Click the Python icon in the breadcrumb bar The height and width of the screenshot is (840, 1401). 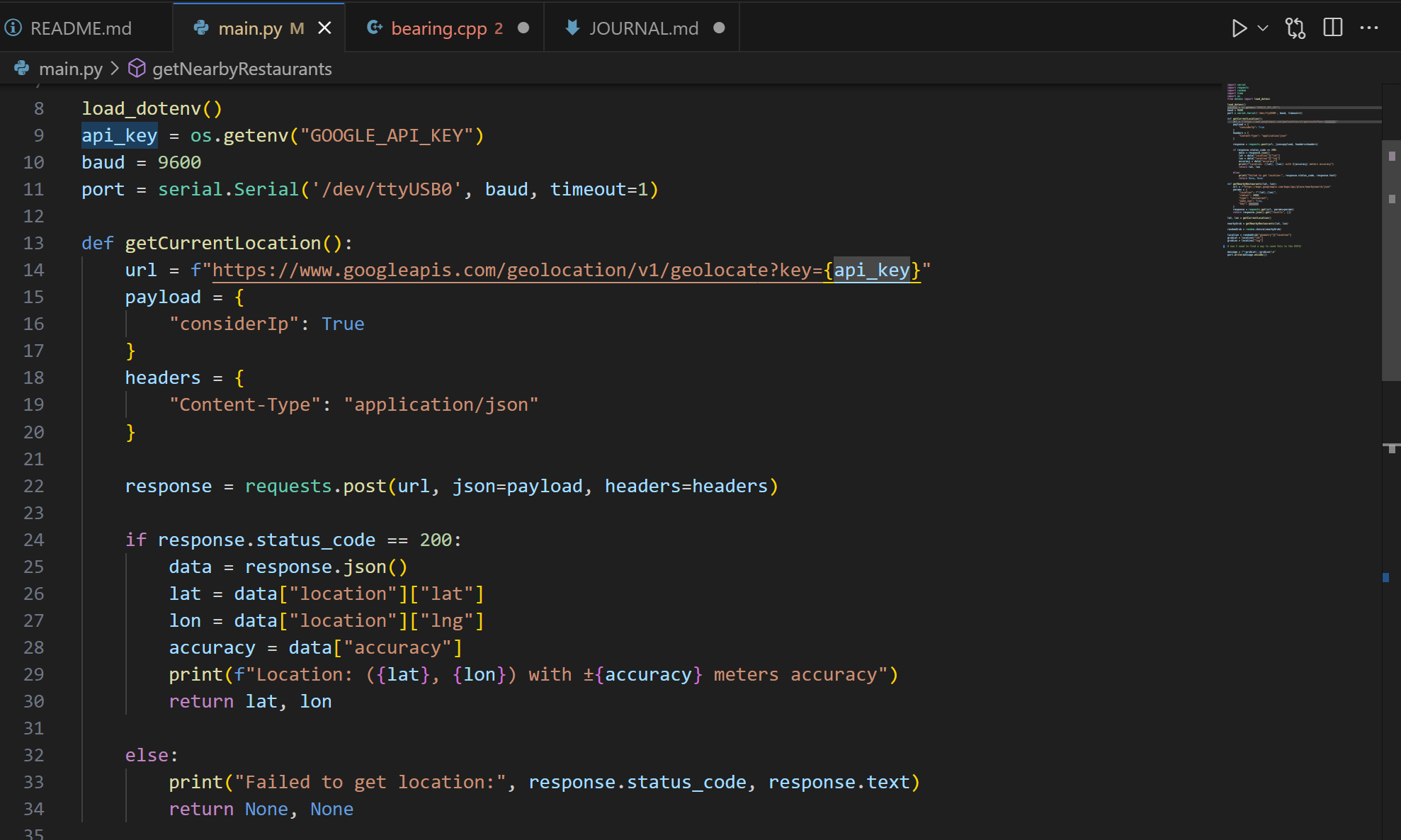coord(21,68)
